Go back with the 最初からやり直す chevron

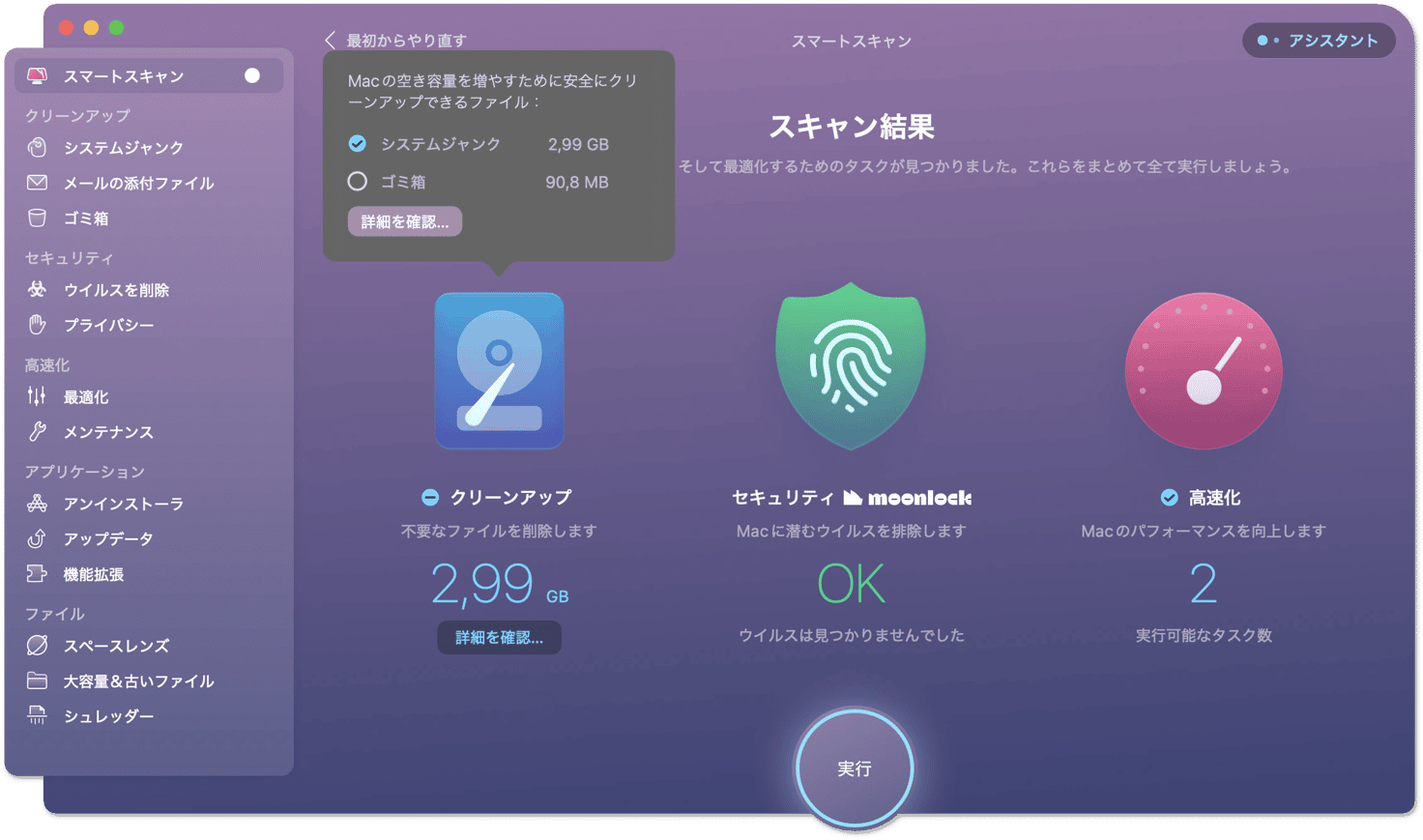330,40
